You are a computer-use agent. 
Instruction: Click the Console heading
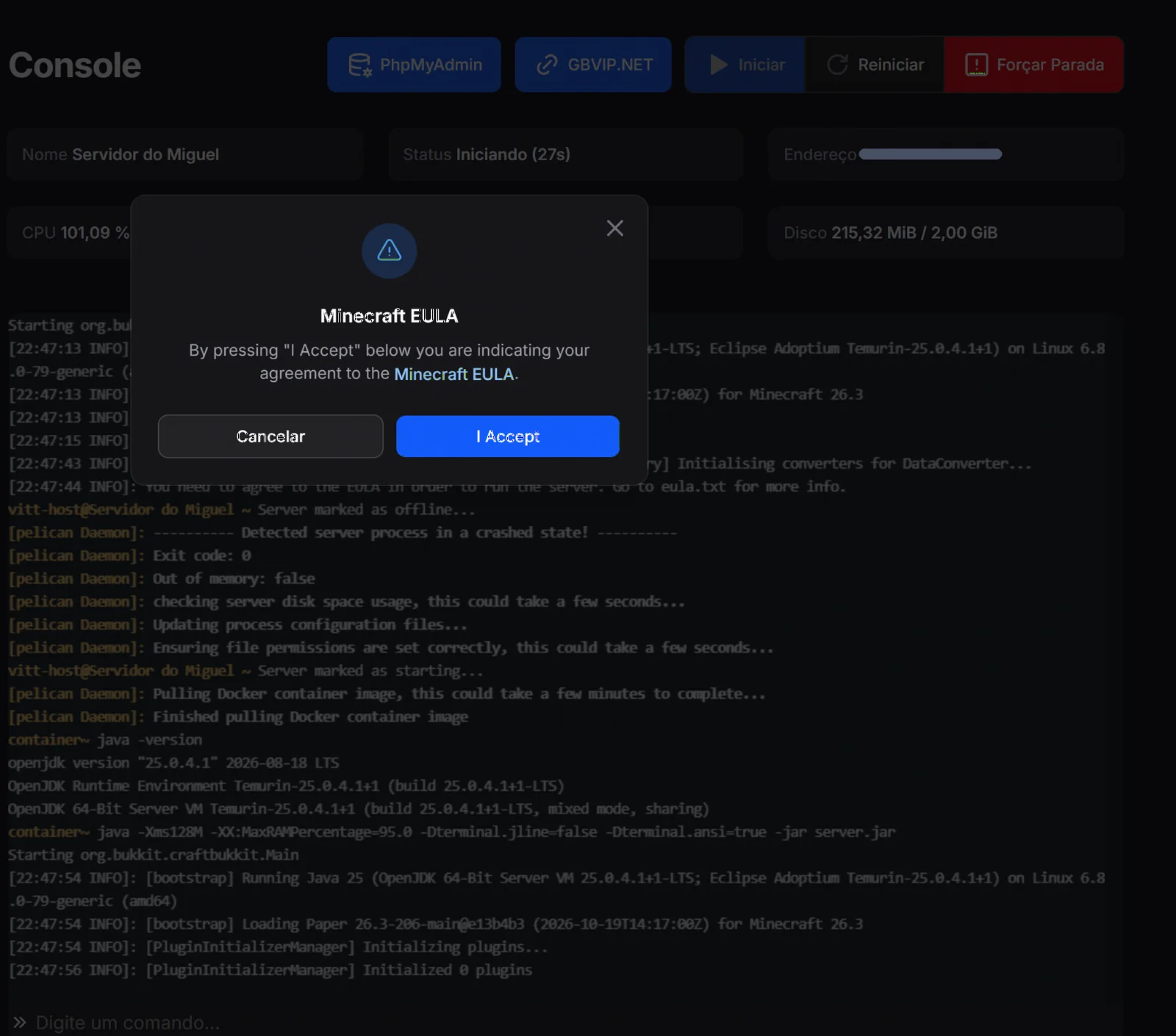click(75, 65)
